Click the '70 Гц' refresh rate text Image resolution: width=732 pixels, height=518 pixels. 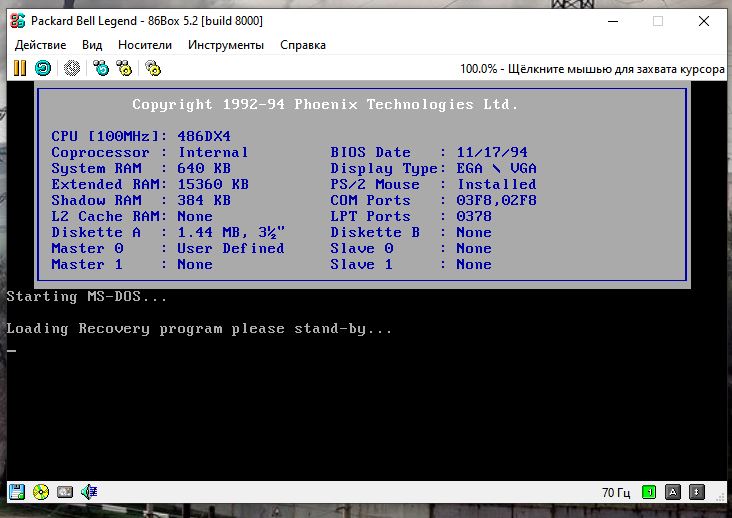coord(616,493)
